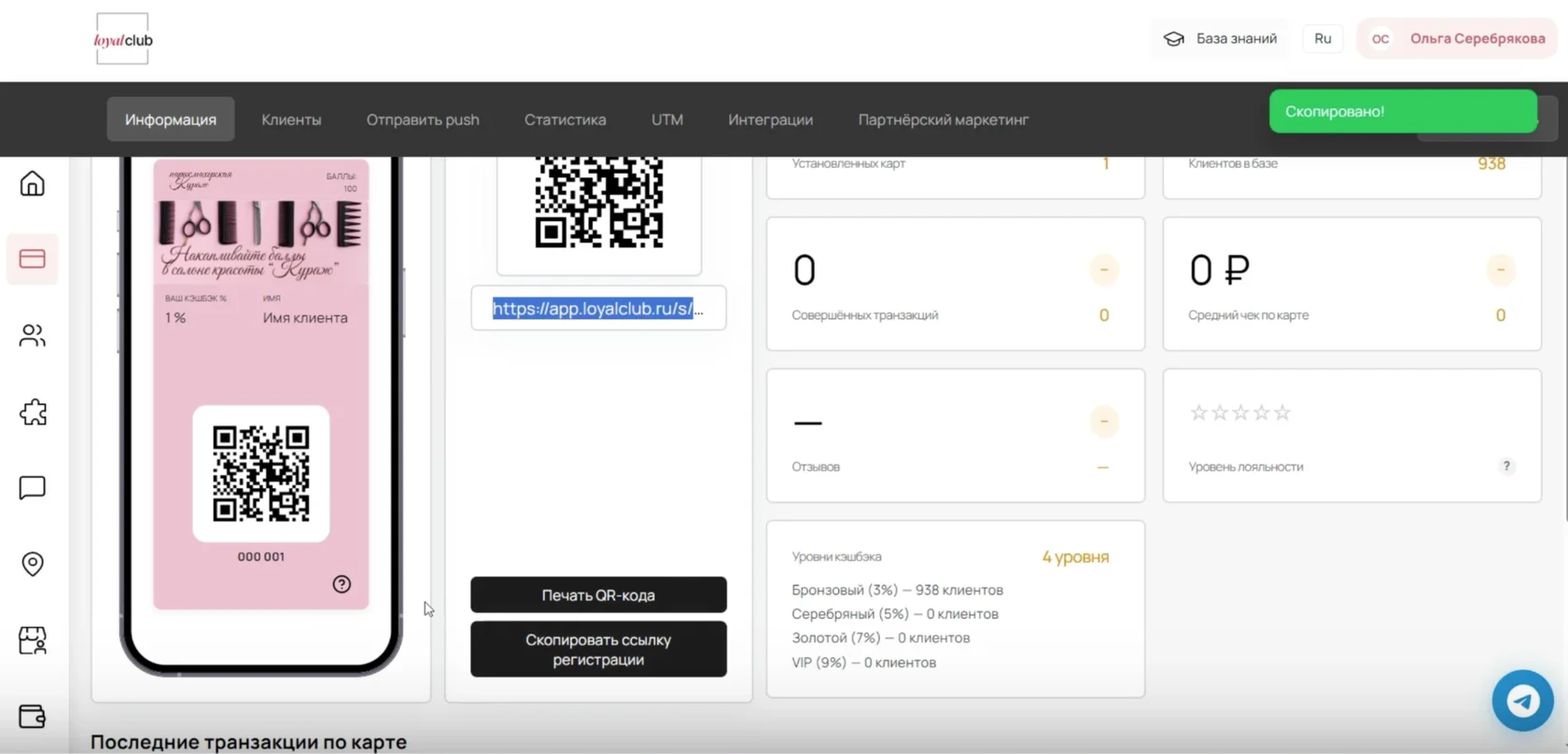Open the home icon in sidebar
Viewport: 1568px width, 754px height.
pyautogui.click(x=33, y=183)
